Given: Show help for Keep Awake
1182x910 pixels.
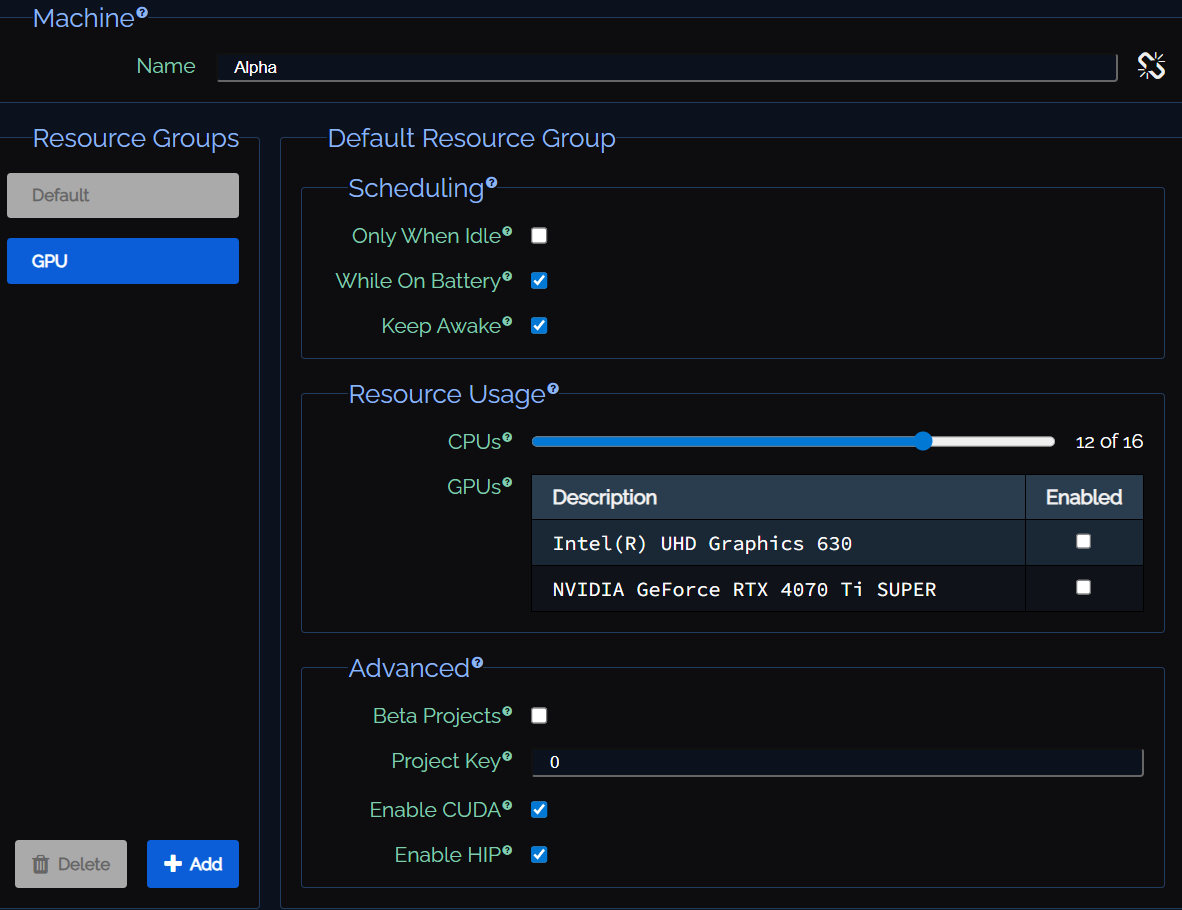Looking at the screenshot, I should 507,322.
